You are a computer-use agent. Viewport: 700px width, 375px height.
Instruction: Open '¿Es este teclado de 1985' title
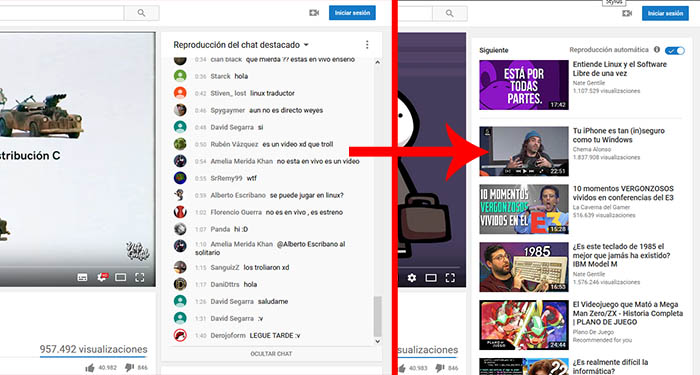coord(621,255)
